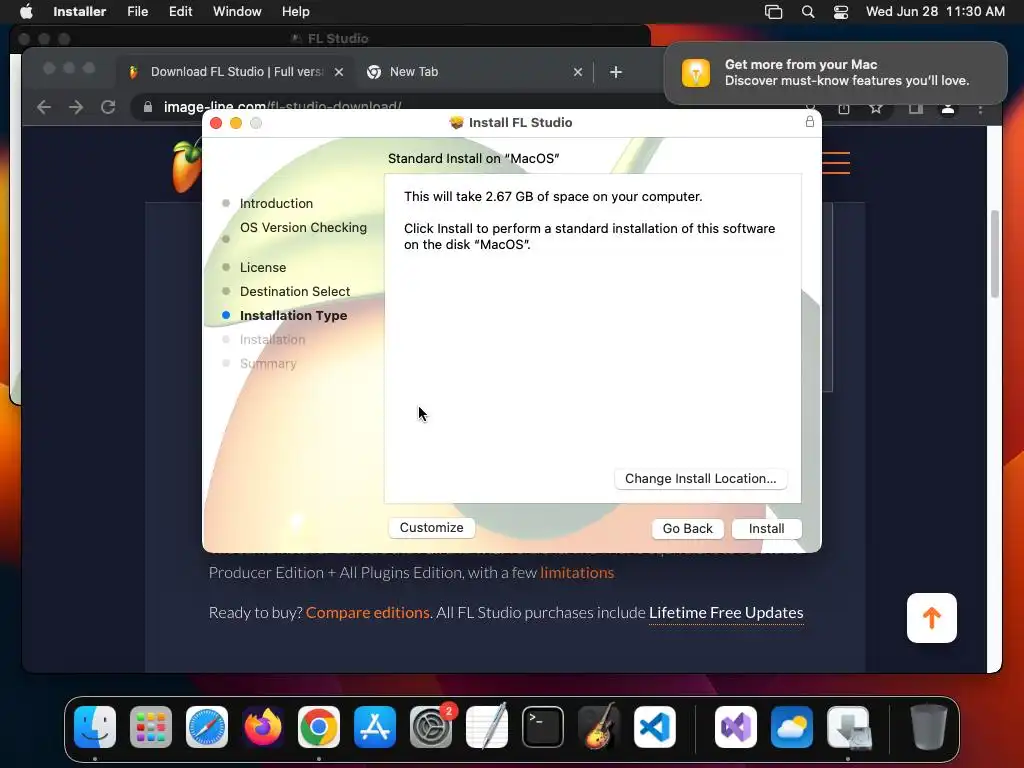This screenshot has width=1024, height=768.
Task: Open App Store from the dock
Action: tap(375, 727)
